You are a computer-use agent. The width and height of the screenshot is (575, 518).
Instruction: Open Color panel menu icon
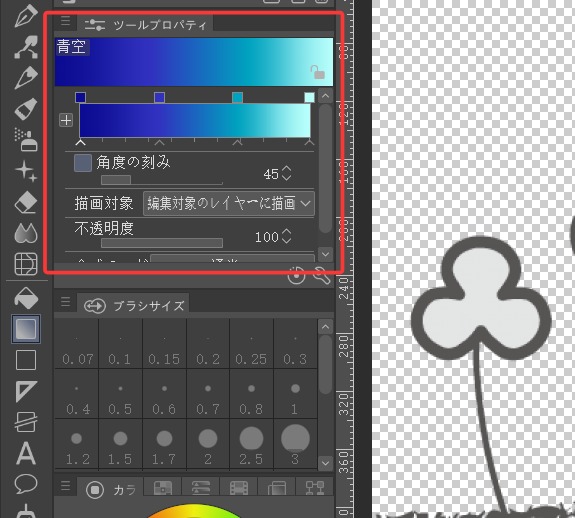(65, 486)
